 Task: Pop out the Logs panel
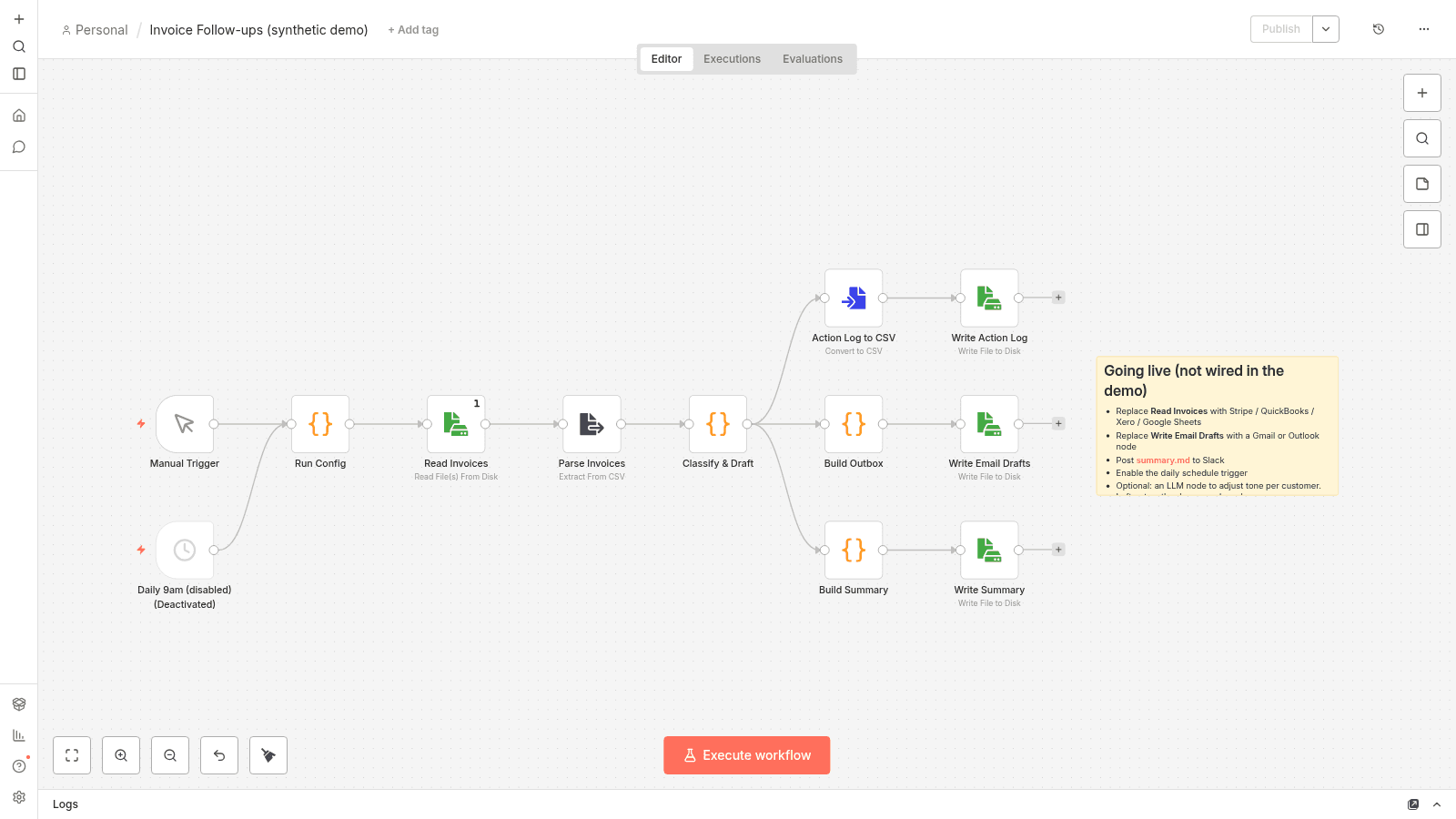click(x=1413, y=804)
